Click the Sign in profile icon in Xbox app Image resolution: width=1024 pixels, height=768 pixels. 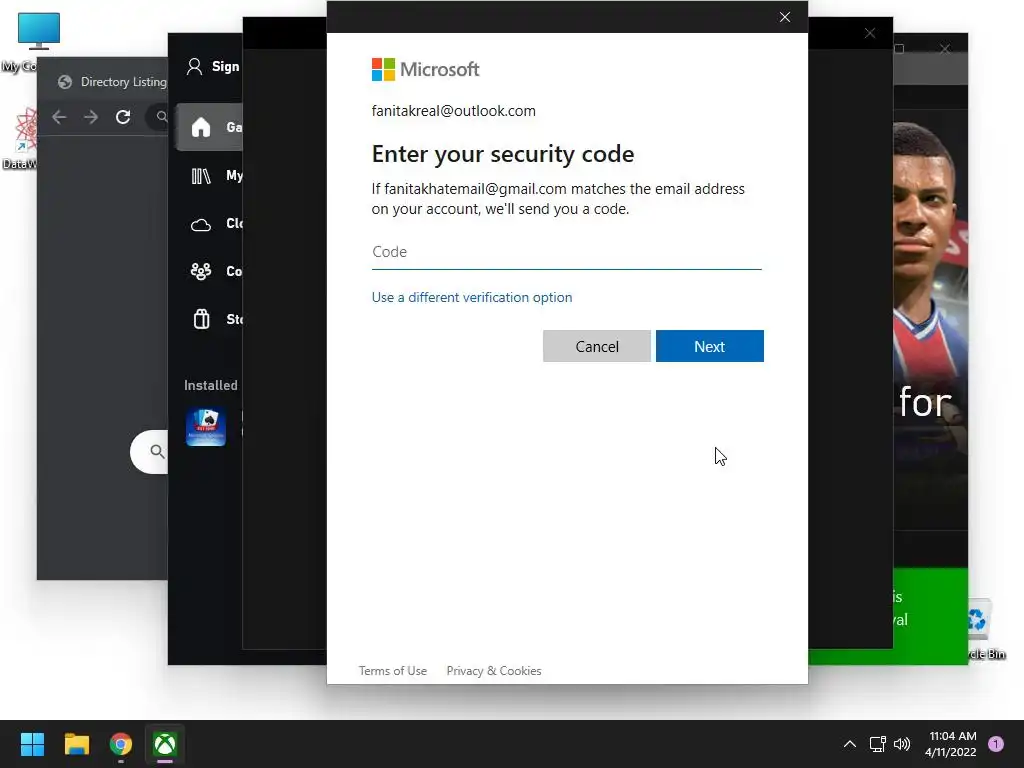(194, 67)
